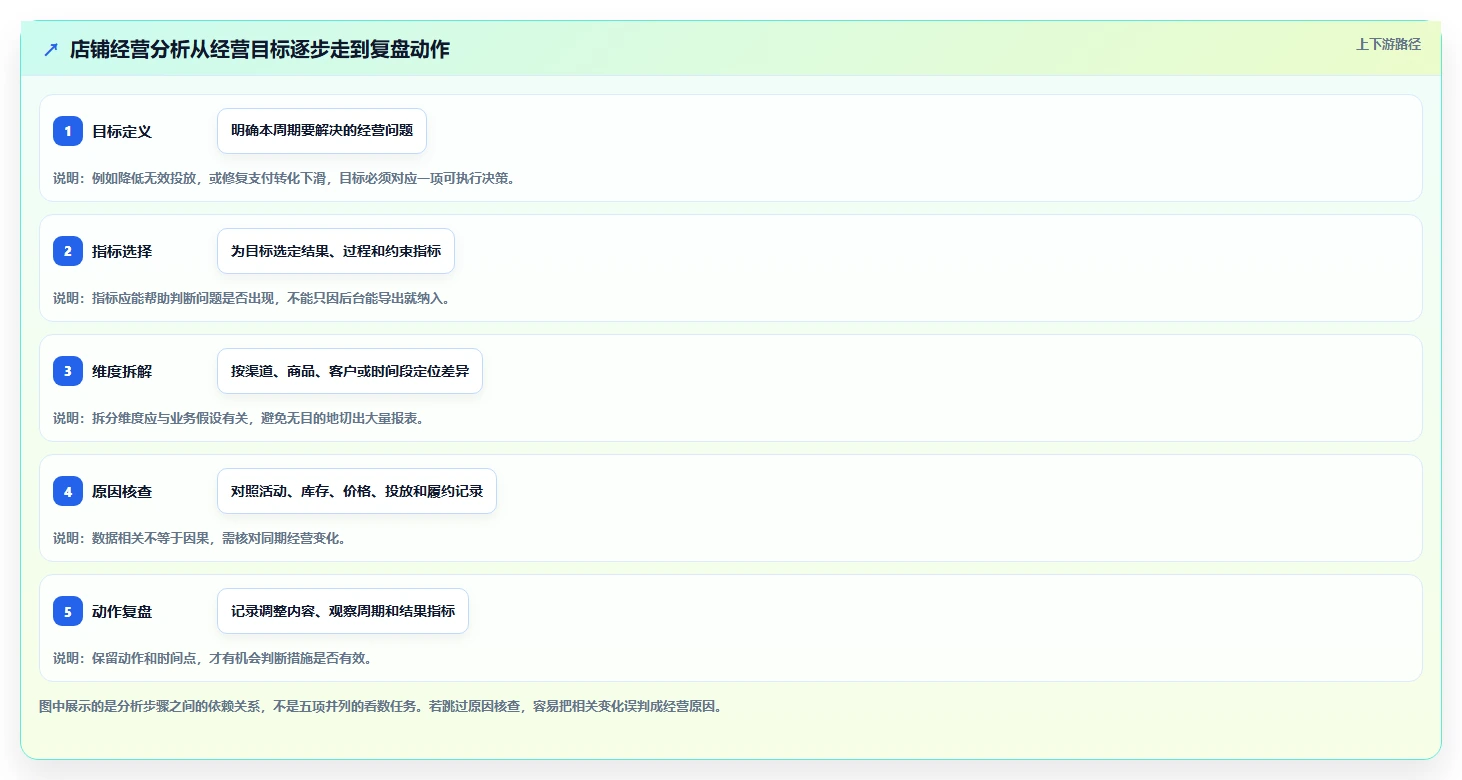Click the title 店铺经营分析从经营目标逐步走到复盘动作
The height and width of the screenshot is (780, 1462).
click(x=260, y=49)
